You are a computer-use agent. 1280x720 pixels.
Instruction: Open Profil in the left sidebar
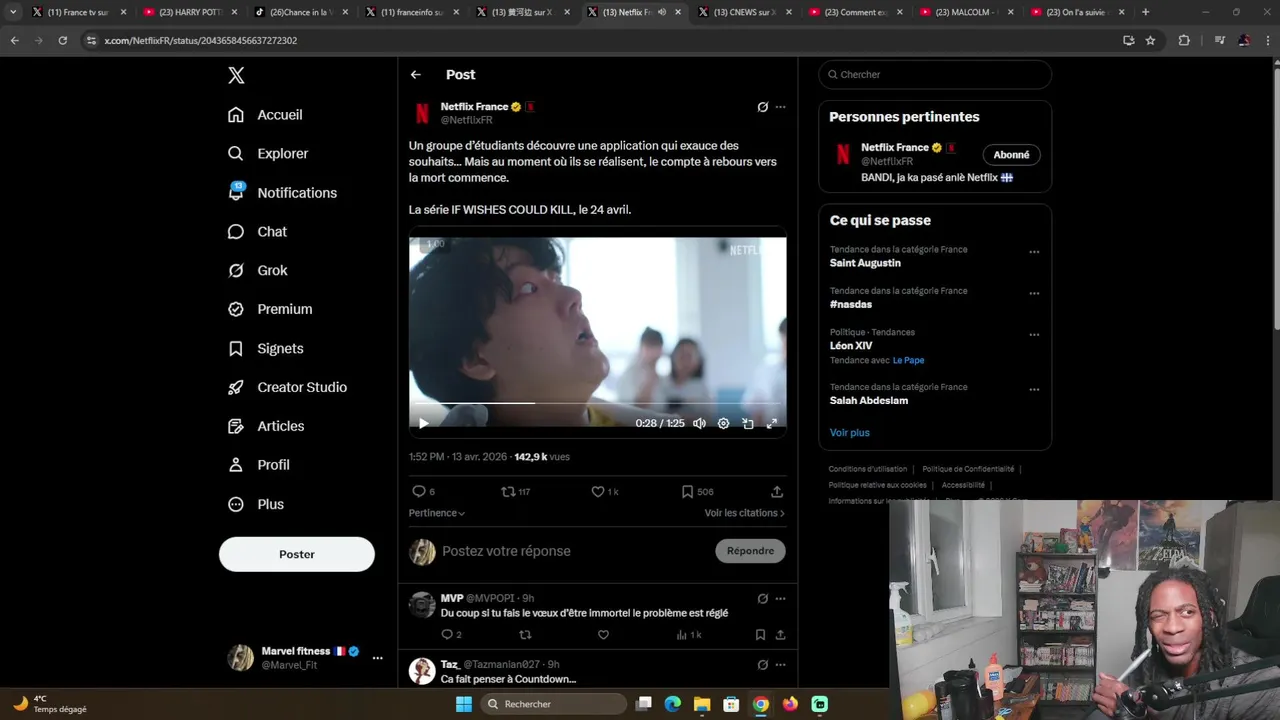click(x=258, y=465)
